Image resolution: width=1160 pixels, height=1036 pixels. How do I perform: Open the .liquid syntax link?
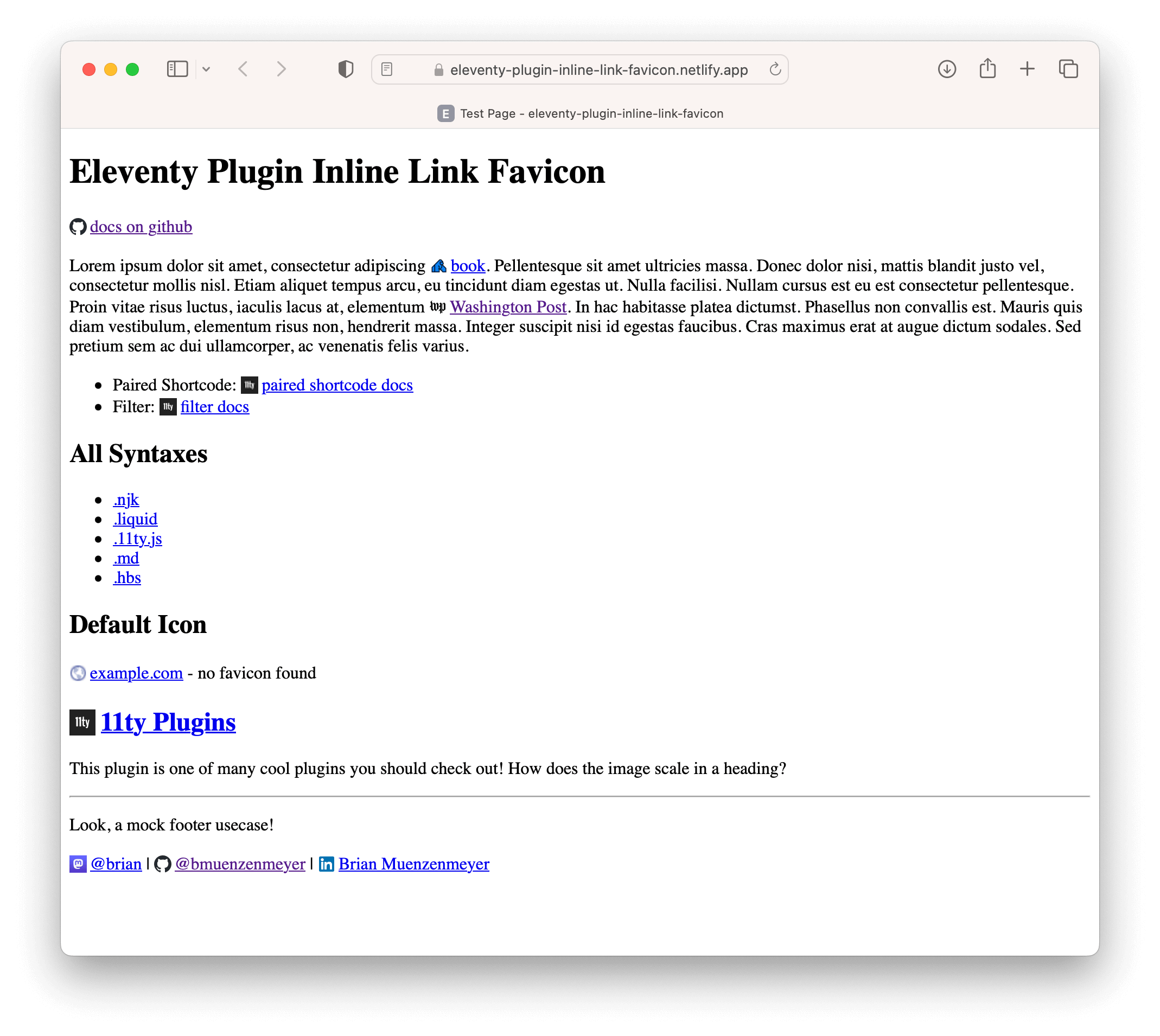[135, 519]
